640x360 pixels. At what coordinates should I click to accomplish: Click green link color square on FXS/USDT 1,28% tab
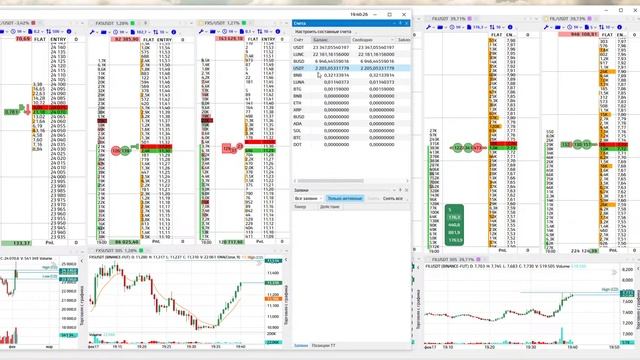tap(133, 23)
